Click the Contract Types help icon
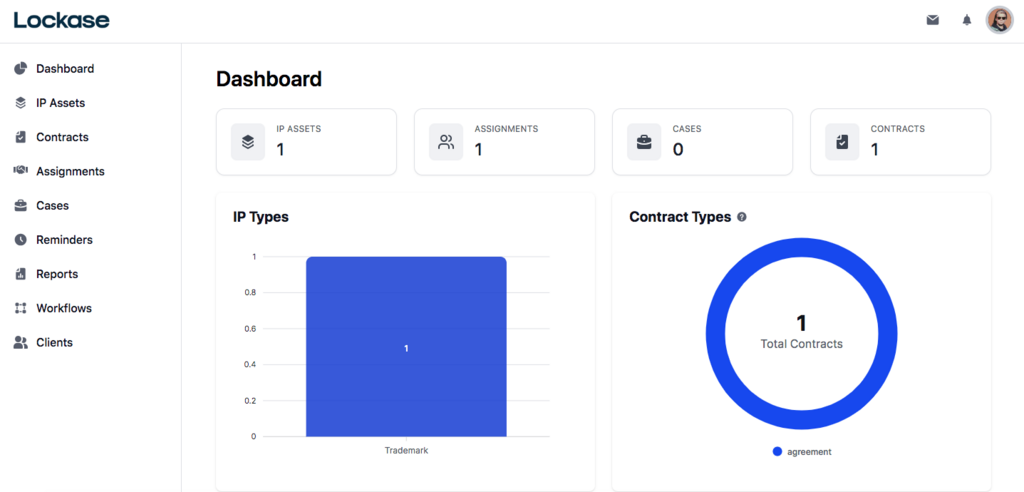Viewport: 1024px width, 492px height. click(x=742, y=217)
